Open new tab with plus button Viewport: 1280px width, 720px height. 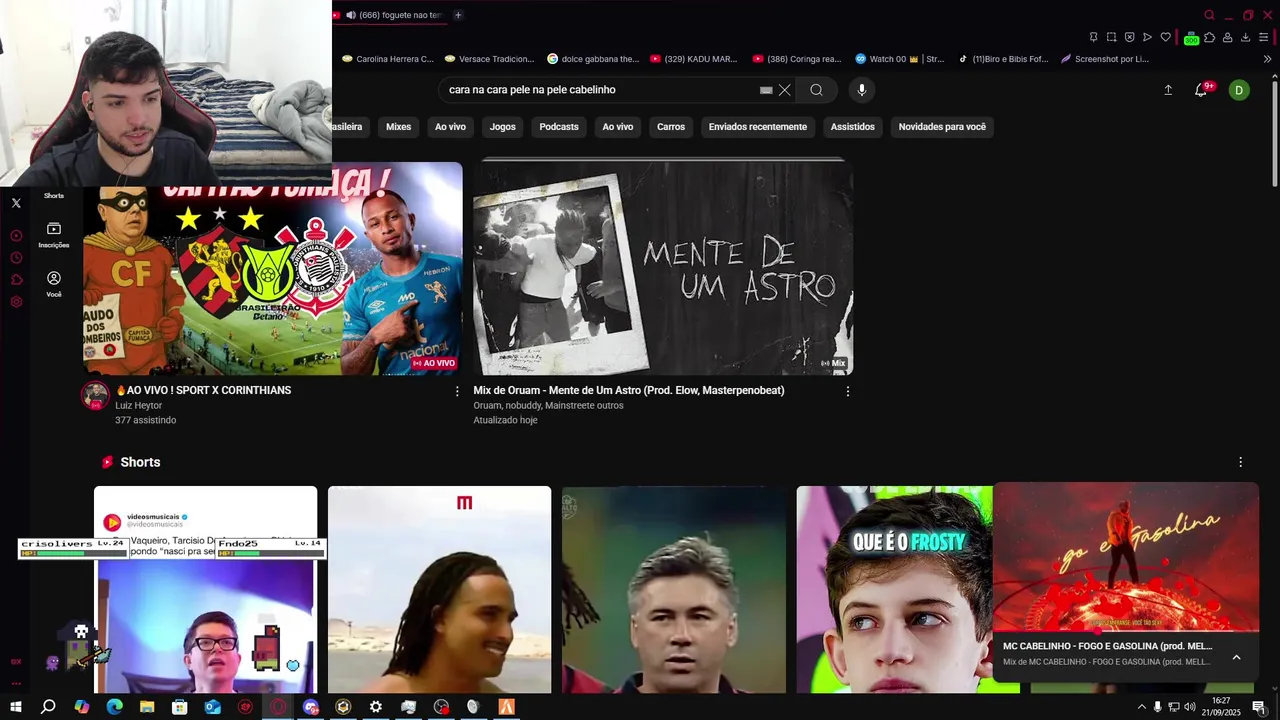(458, 15)
